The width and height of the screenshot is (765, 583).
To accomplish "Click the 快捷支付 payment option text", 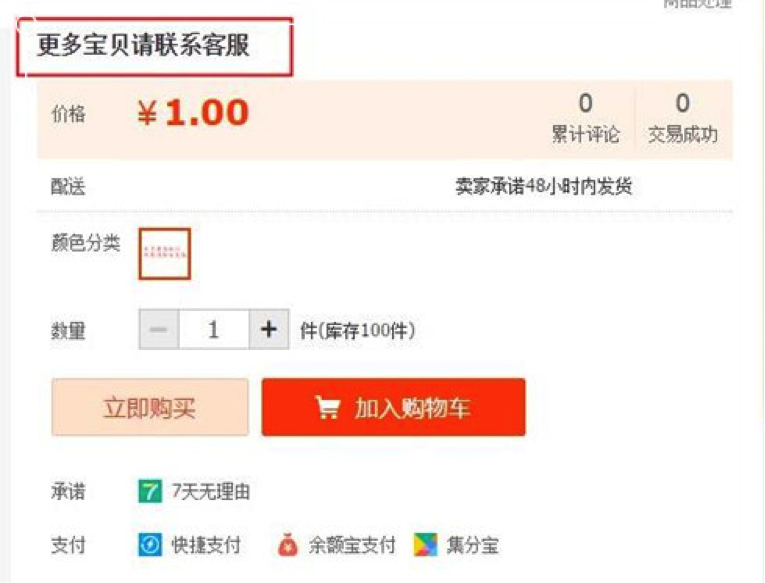I will (x=206, y=545).
